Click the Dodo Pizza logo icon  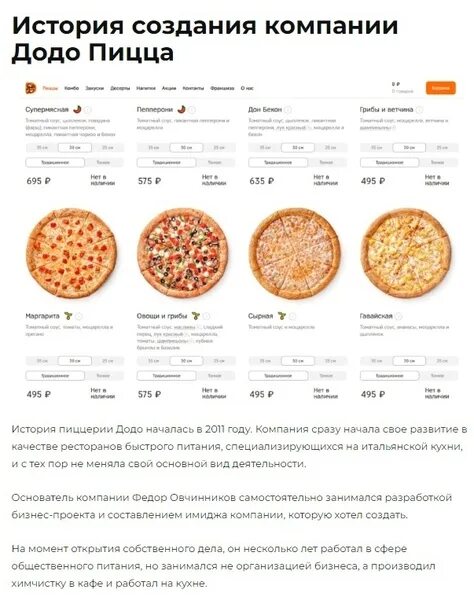tap(31, 88)
